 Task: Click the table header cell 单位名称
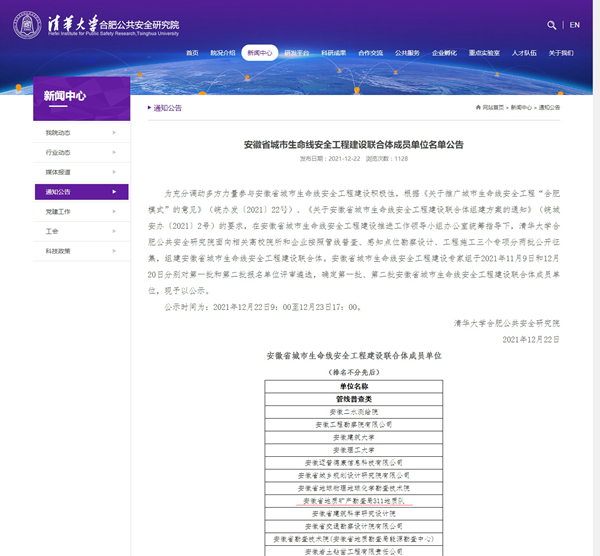pyautogui.click(x=354, y=386)
